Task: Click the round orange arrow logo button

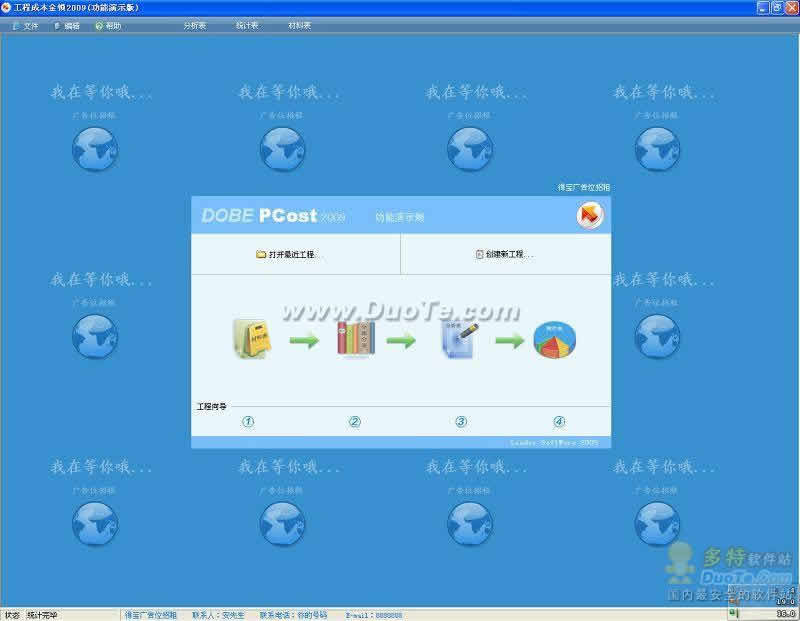Action: pos(590,215)
